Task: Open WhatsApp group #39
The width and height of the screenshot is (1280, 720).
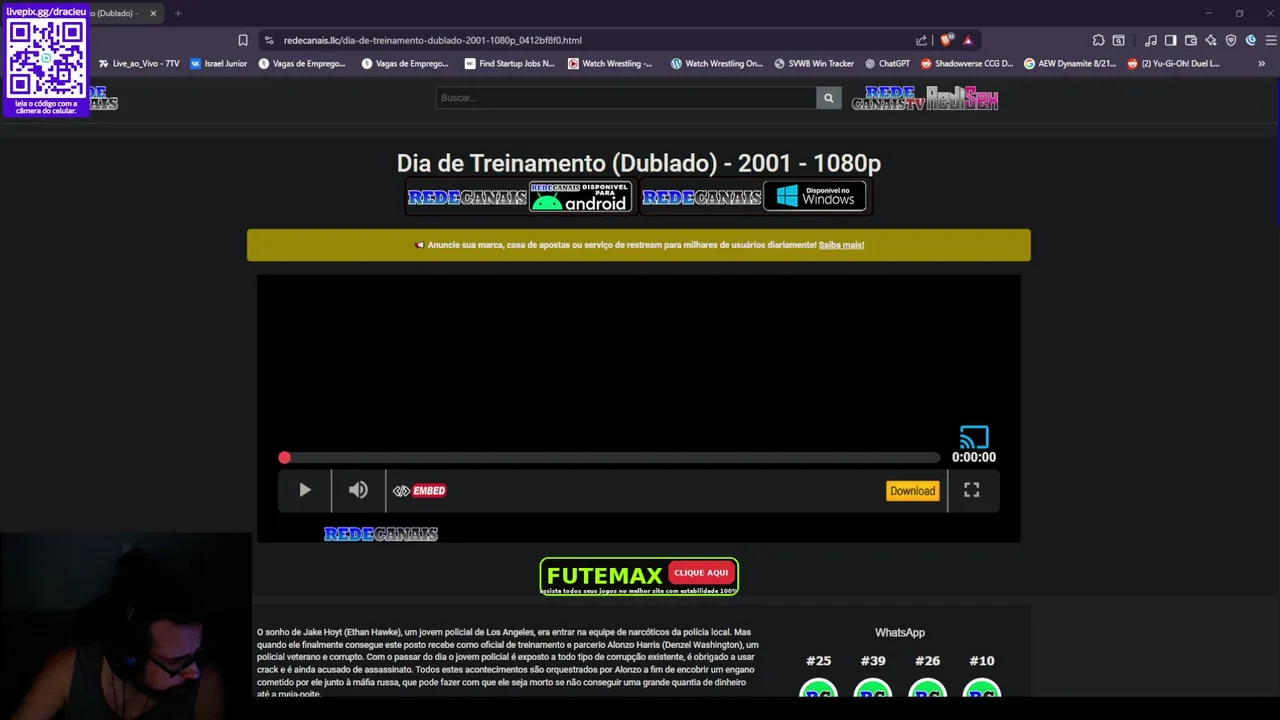Action: click(x=873, y=678)
